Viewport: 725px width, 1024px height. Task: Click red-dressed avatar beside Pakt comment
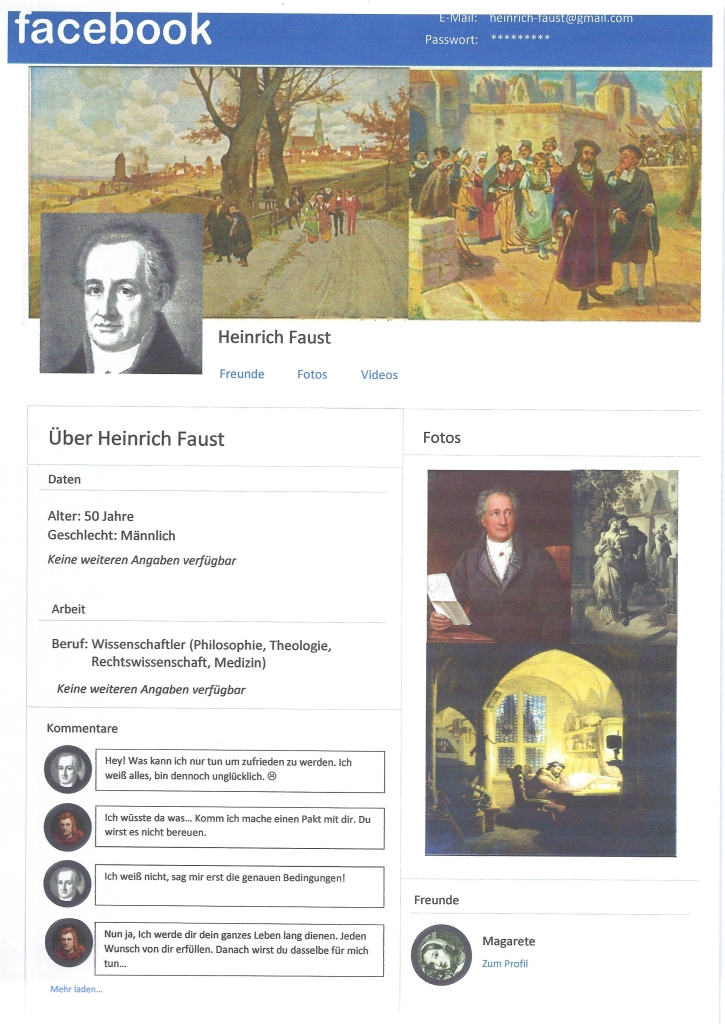click(68, 827)
